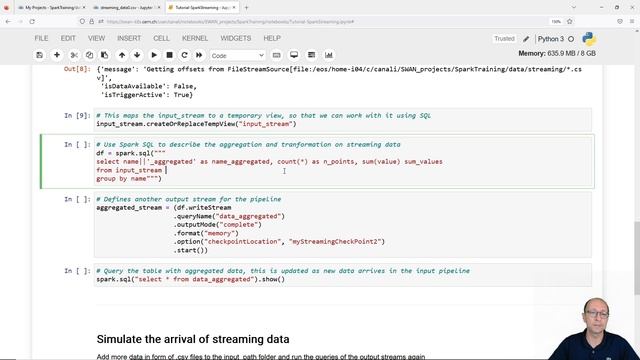Screen dimensions: 640x360
Task: Click the kernel idle circle indicator
Action: click(x=571, y=39)
